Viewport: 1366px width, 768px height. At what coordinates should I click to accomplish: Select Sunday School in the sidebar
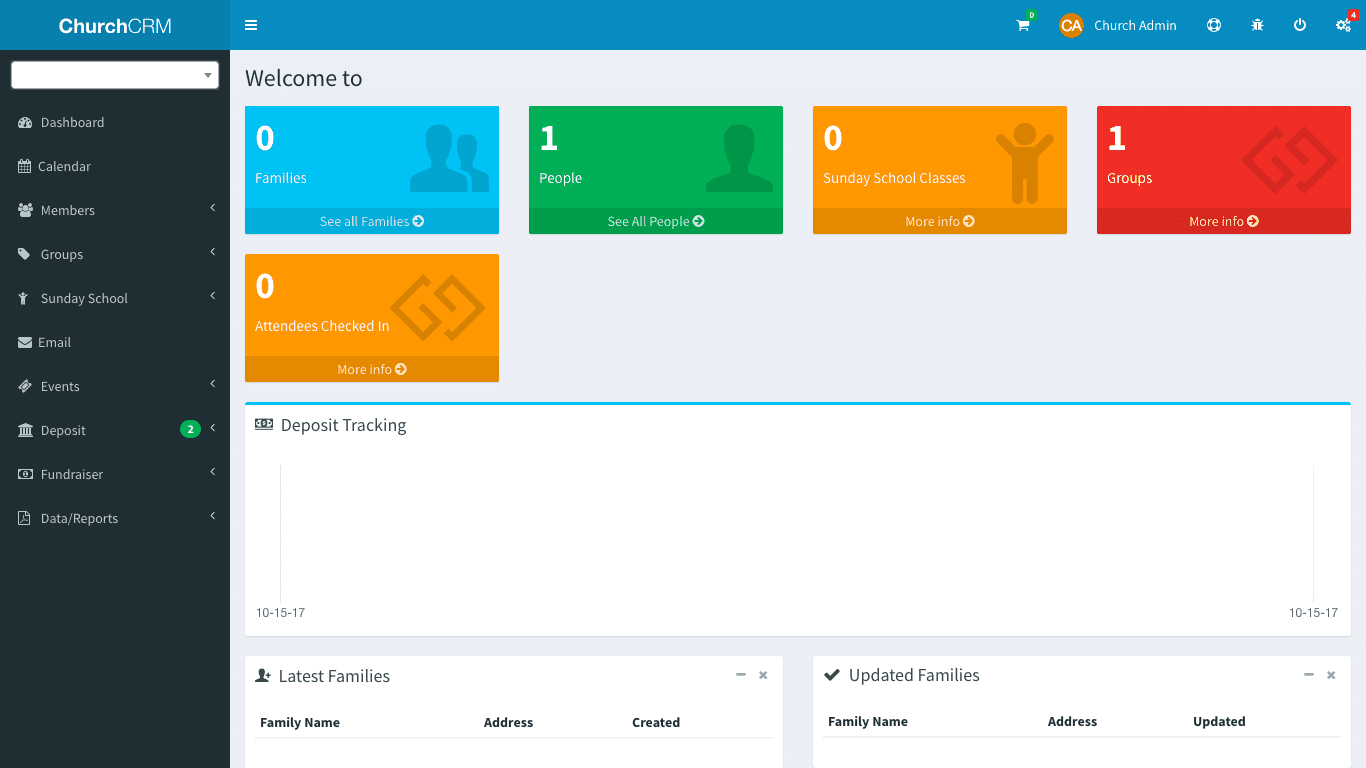tap(85, 298)
